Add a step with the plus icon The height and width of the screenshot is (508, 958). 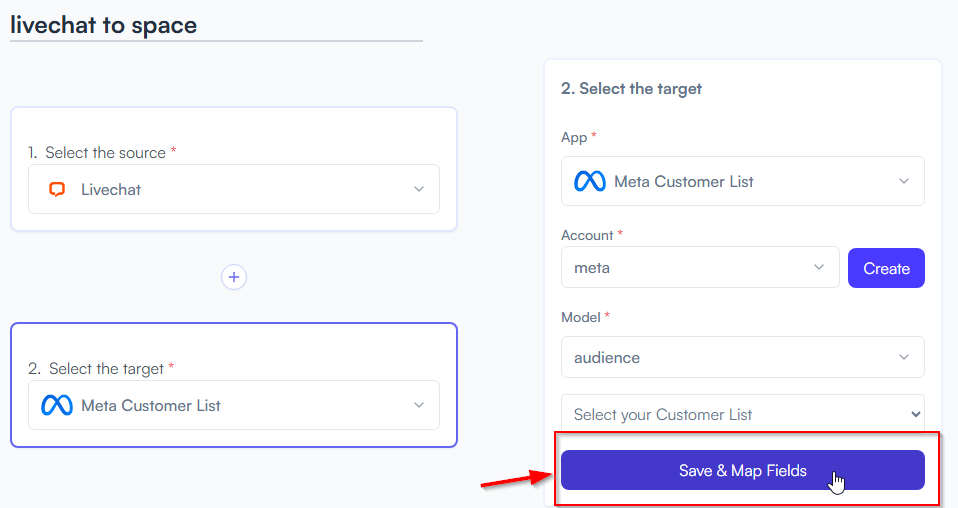point(234,277)
